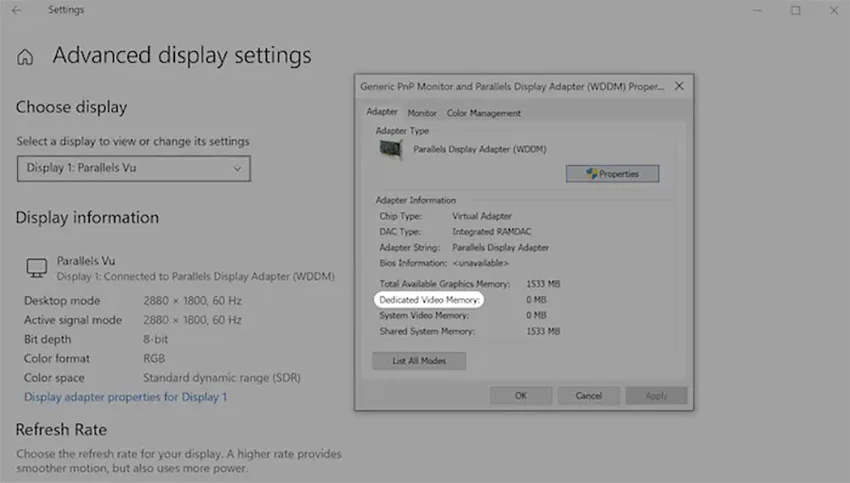Open the Display 1: Parallels Vu dropdown
This screenshot has height=483, width=850.
pos(133,169)
